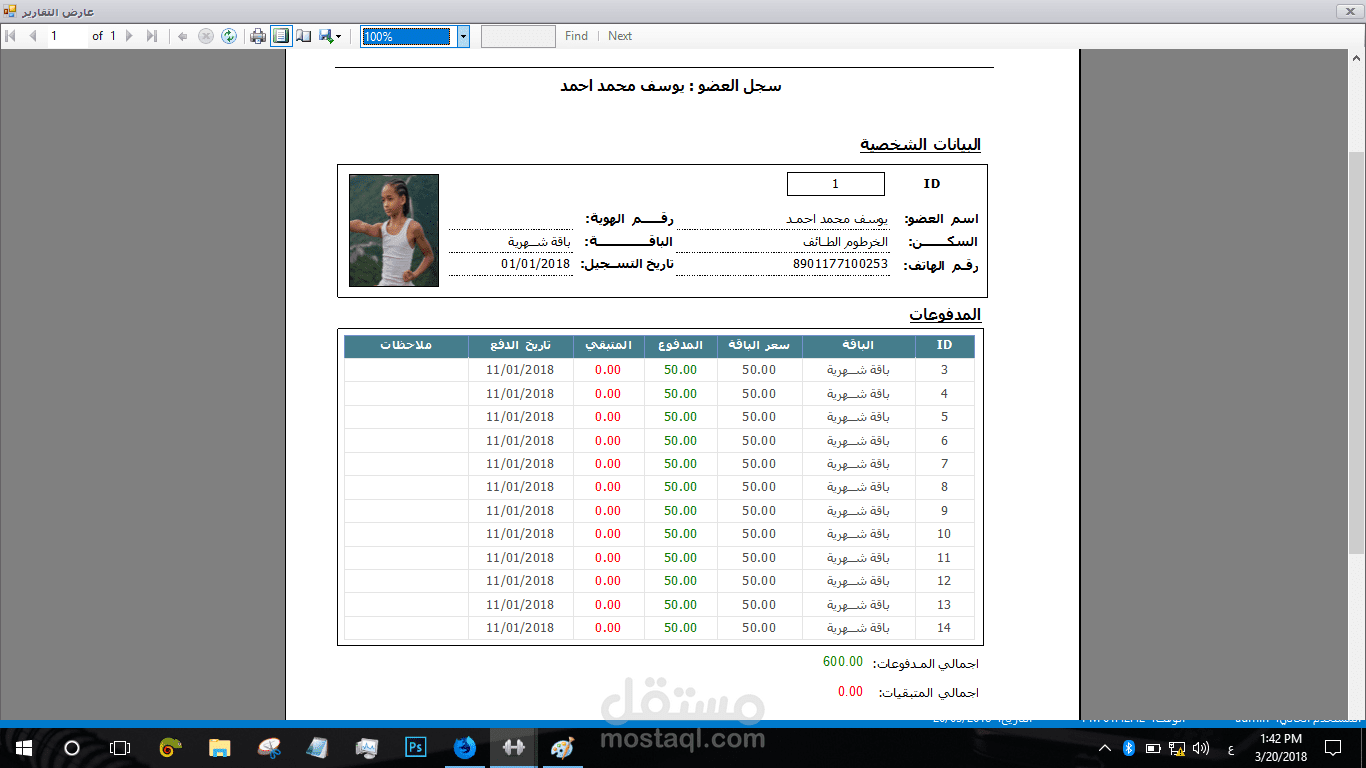Click the البيانات الشخصية section heading
This screenshot has width=1366, height=768.
(921, 145)
